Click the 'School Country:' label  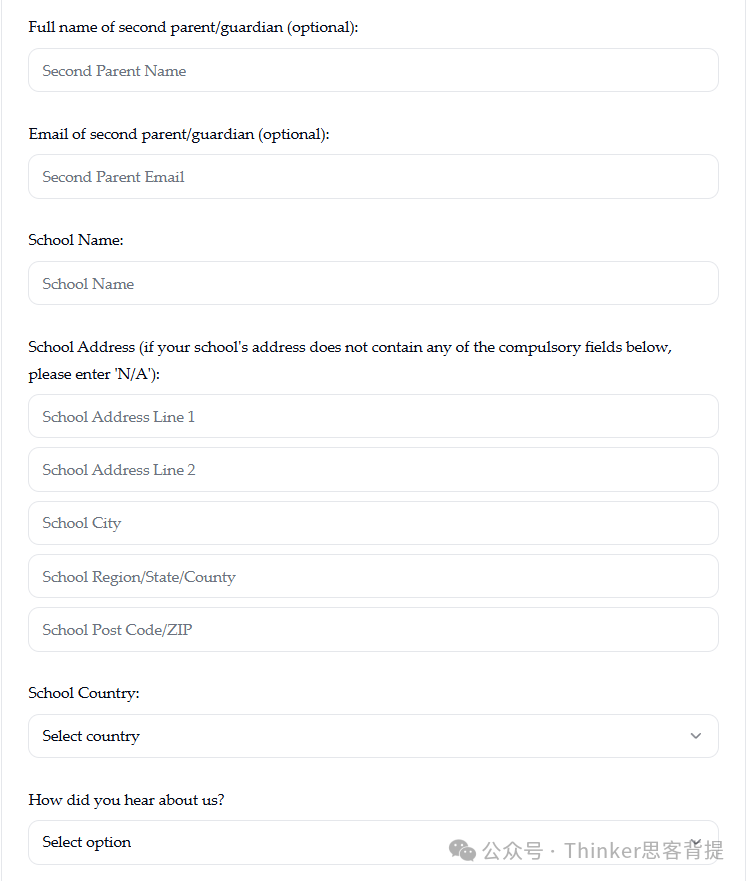(84, 693)
